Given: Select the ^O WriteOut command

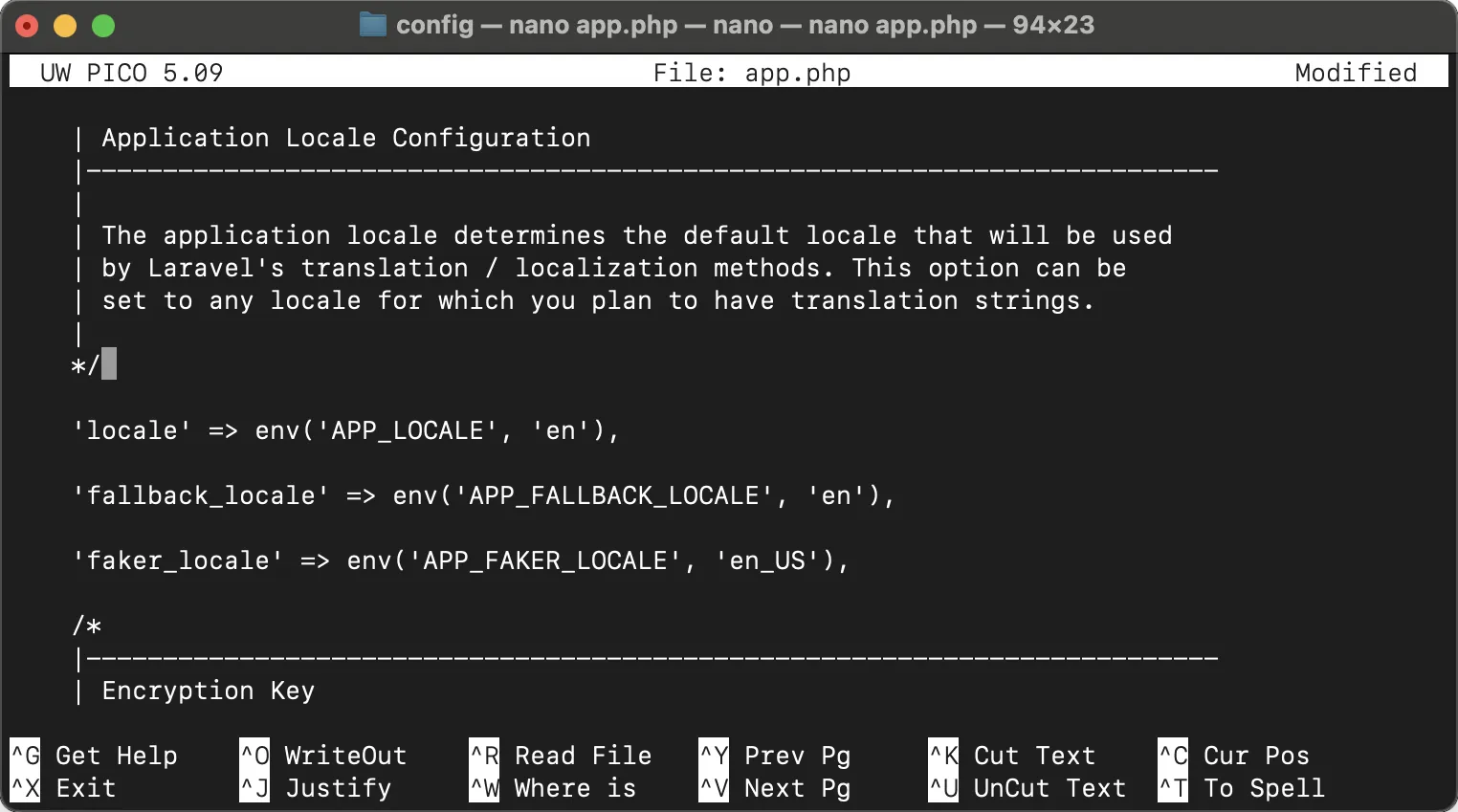Looking at the screenshot, I should (x=323, y=756).
